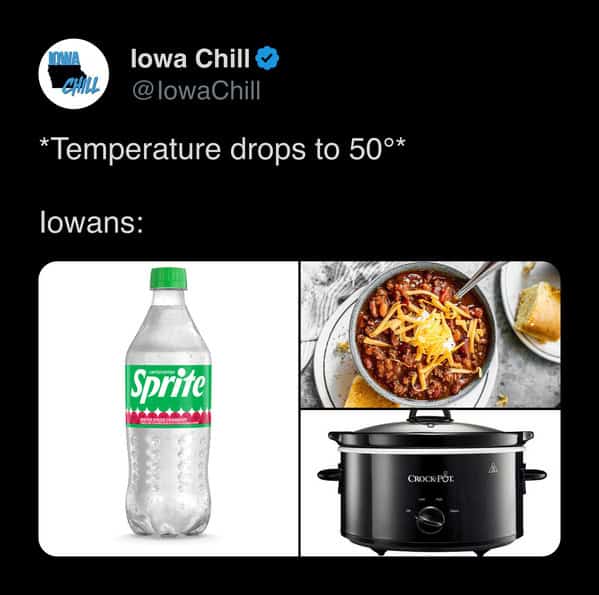Click the Crock-Pot lid handle

[429, 416]
